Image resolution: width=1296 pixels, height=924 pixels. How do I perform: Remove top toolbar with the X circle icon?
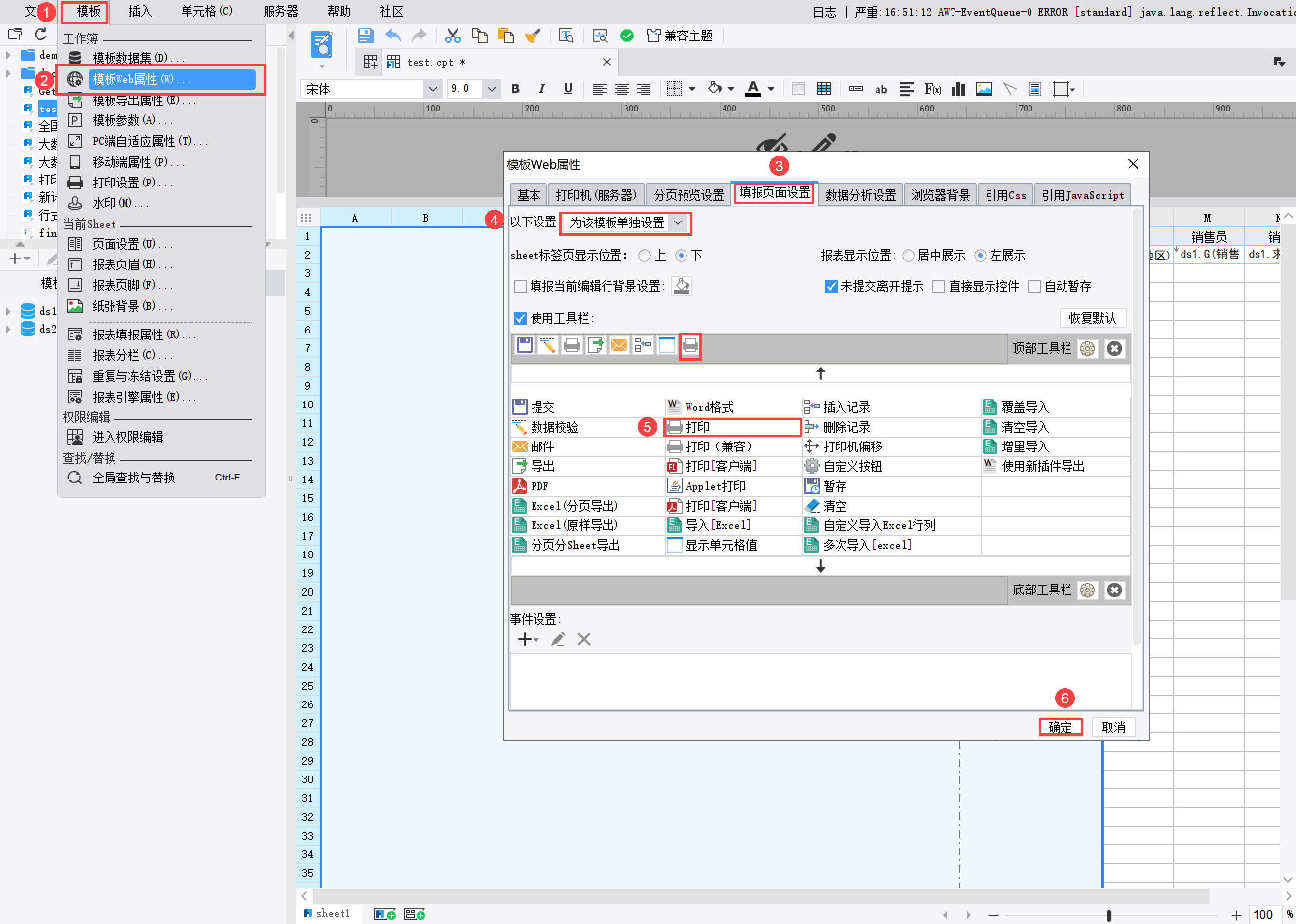click(x=1114, y=348)
